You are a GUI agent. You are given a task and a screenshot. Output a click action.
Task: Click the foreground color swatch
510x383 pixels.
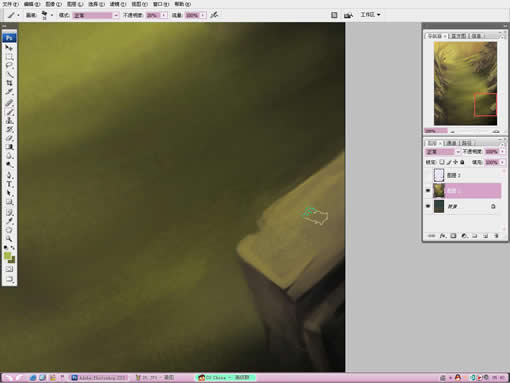click(x=7, y=255)
